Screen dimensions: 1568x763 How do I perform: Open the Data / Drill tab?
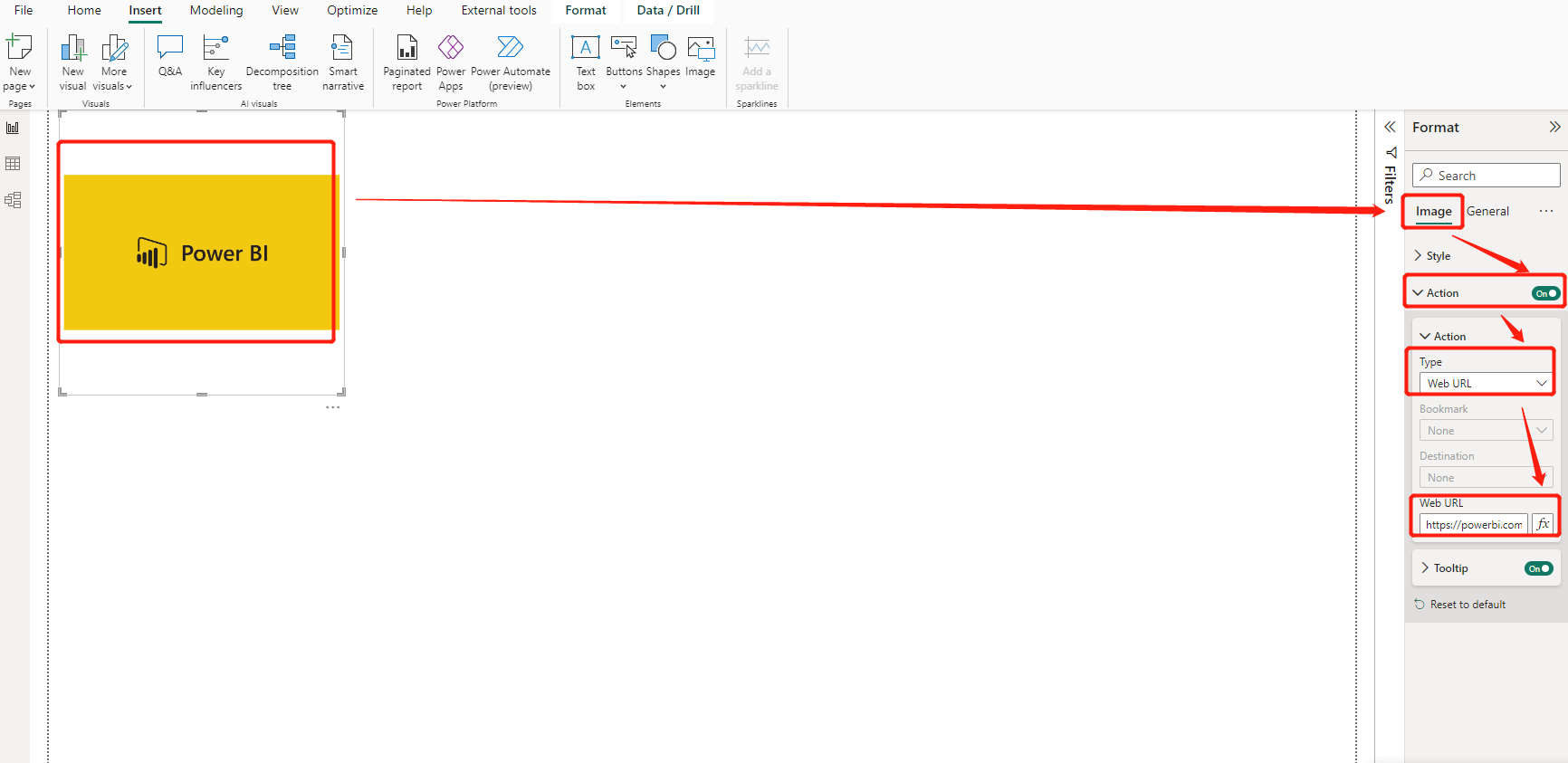pos(668,10)
